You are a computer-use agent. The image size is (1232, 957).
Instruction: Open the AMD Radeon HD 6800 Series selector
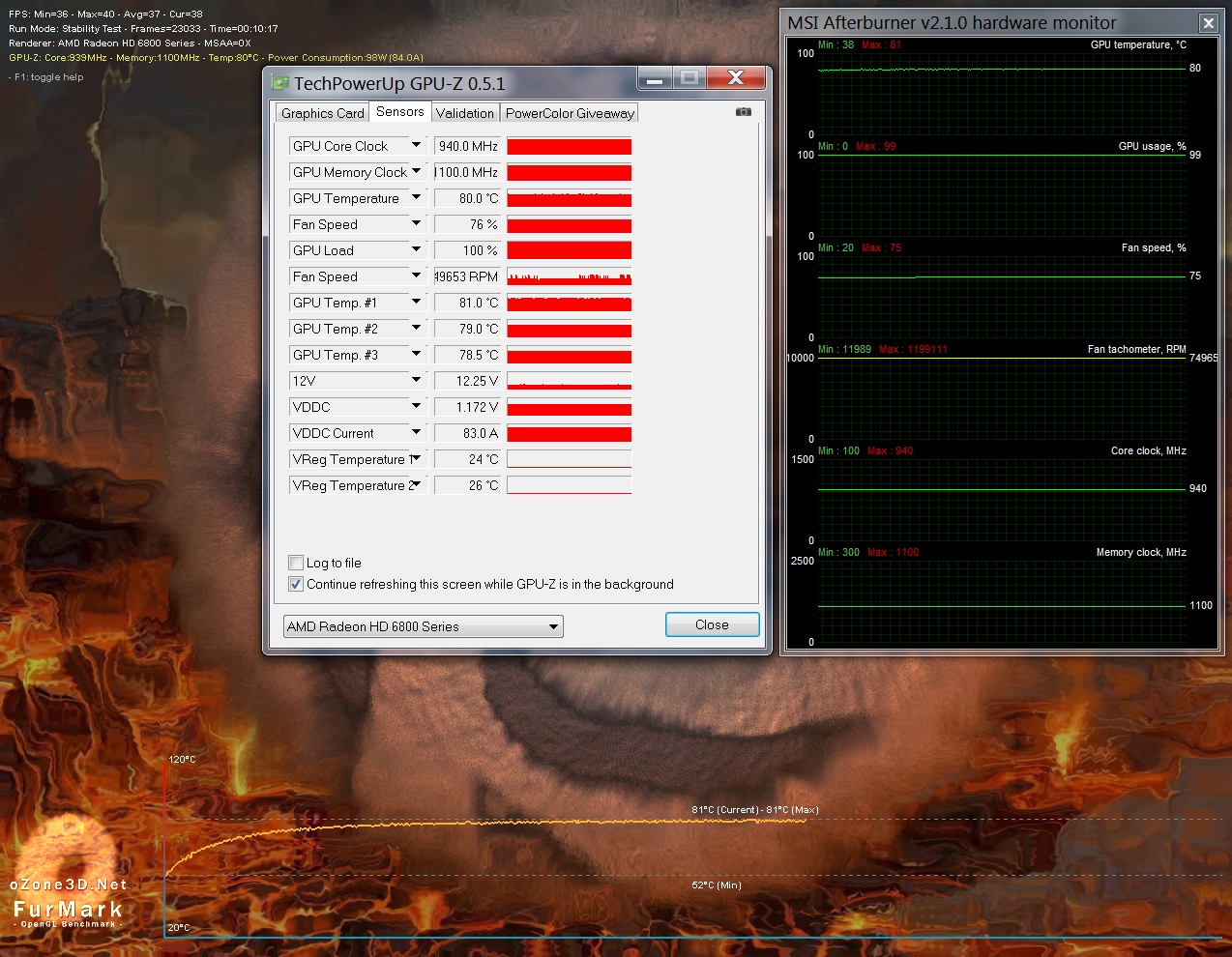tap(423, 626)
